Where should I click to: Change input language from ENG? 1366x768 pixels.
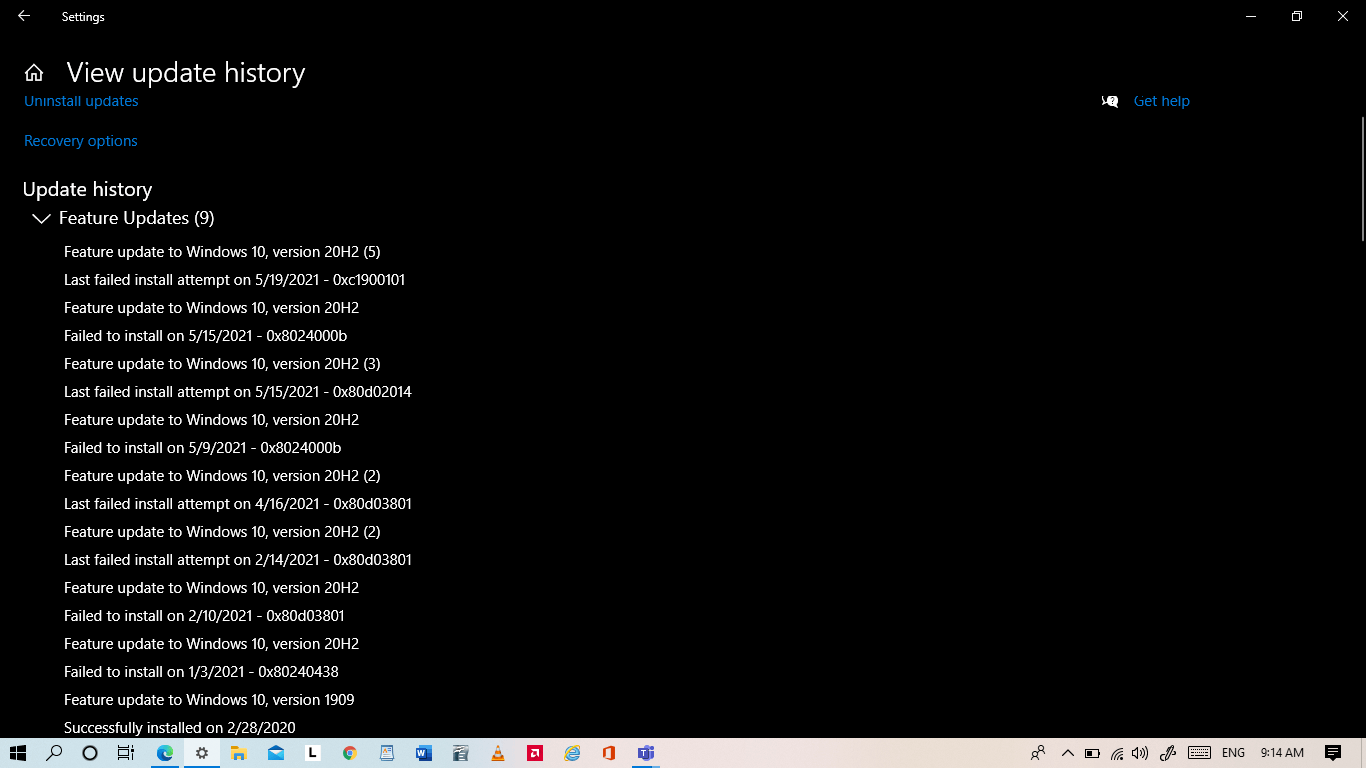1233,753
